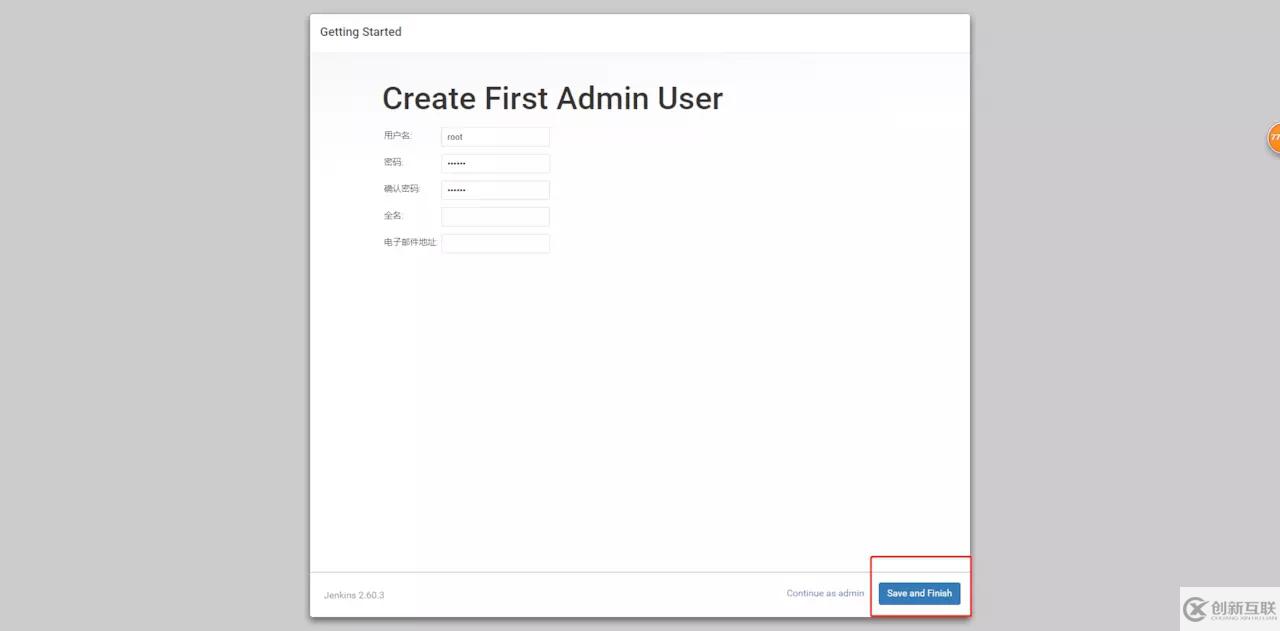Click the 用户名 label
1280x631 pixels.
pyautogui.click(x=397, y=135)
